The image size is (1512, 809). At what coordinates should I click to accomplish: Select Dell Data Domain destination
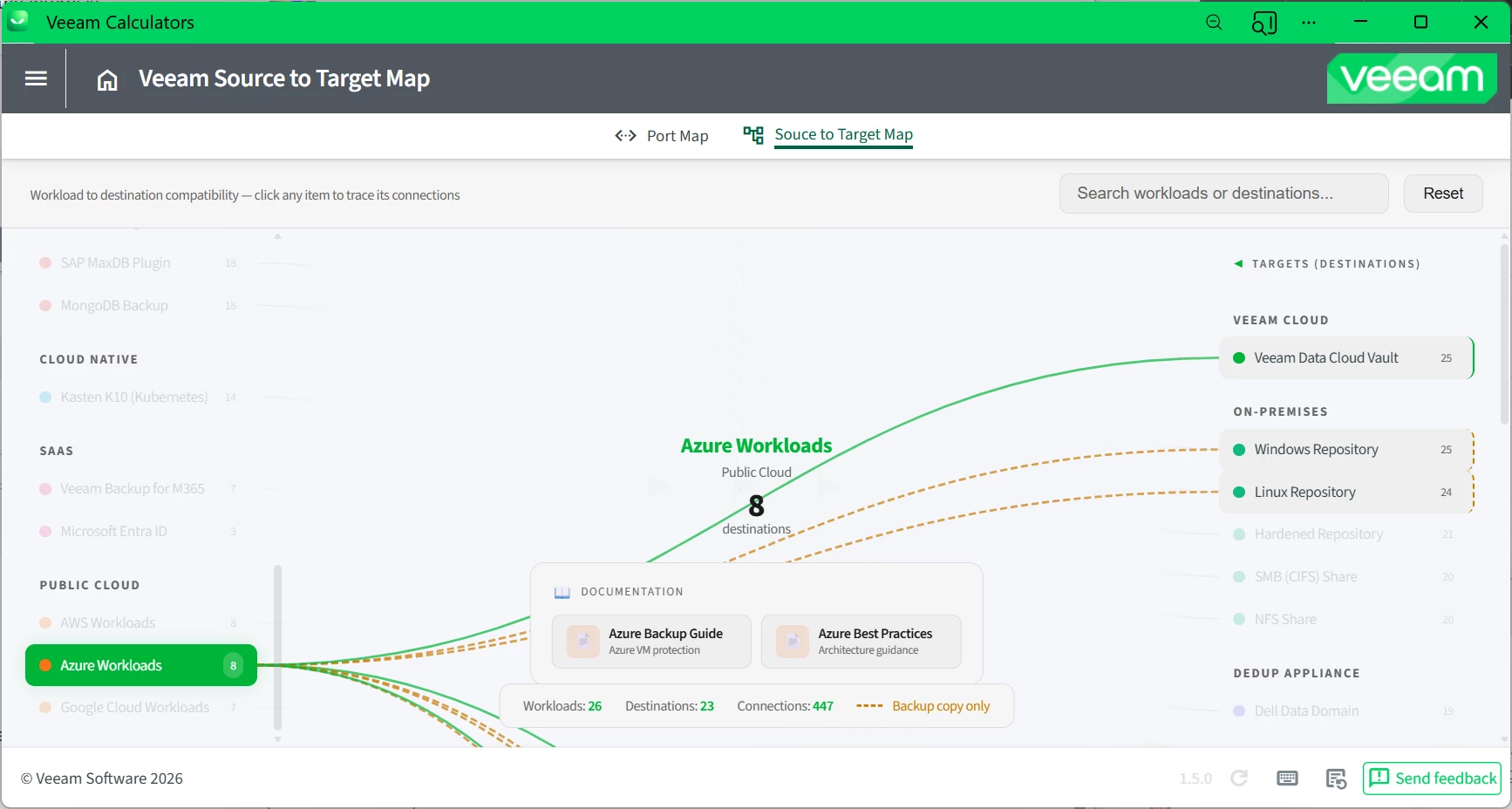coord(1346,711)
